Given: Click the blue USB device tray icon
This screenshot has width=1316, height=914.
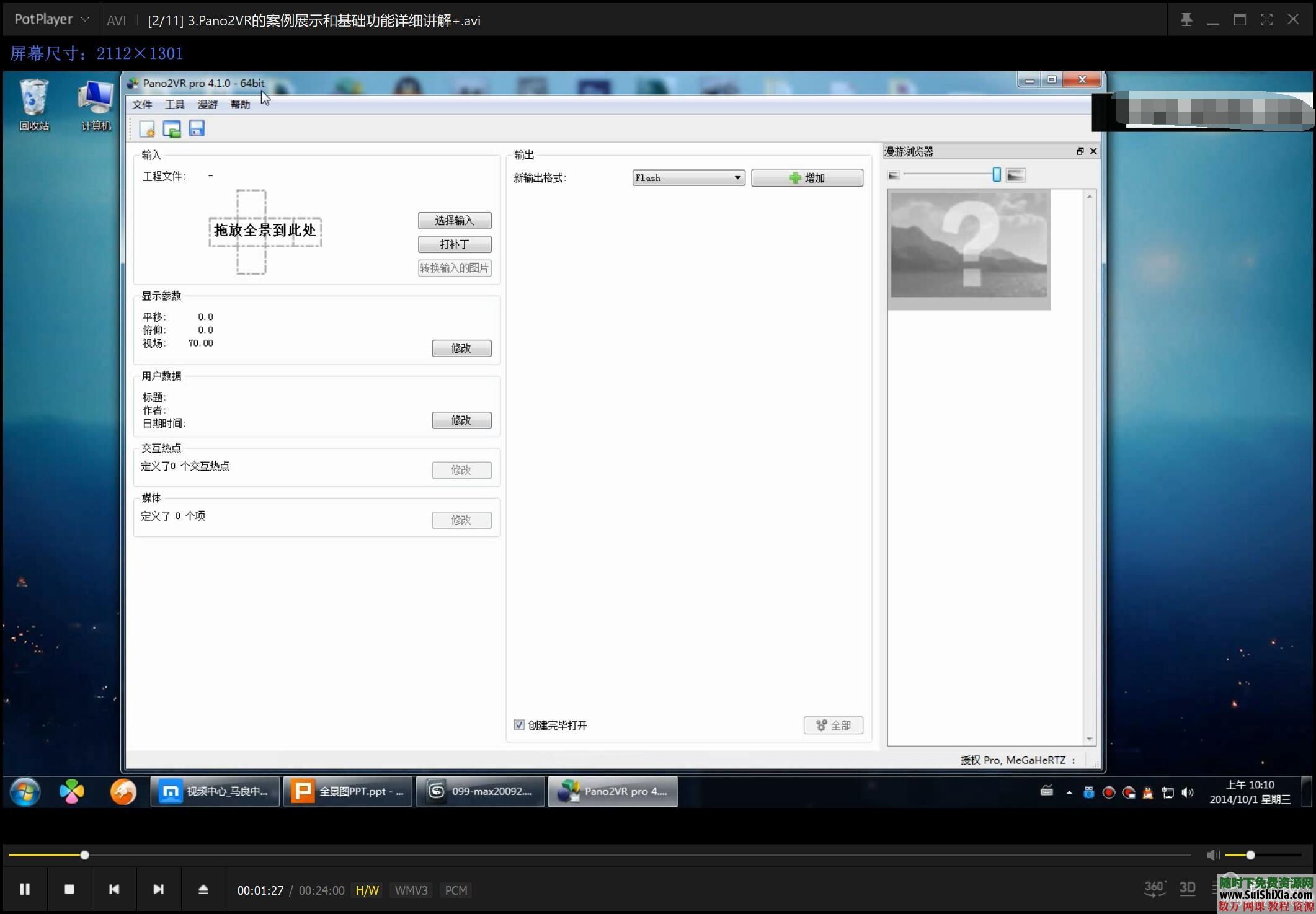Looking at the screenshot, I should [1088, 792].
